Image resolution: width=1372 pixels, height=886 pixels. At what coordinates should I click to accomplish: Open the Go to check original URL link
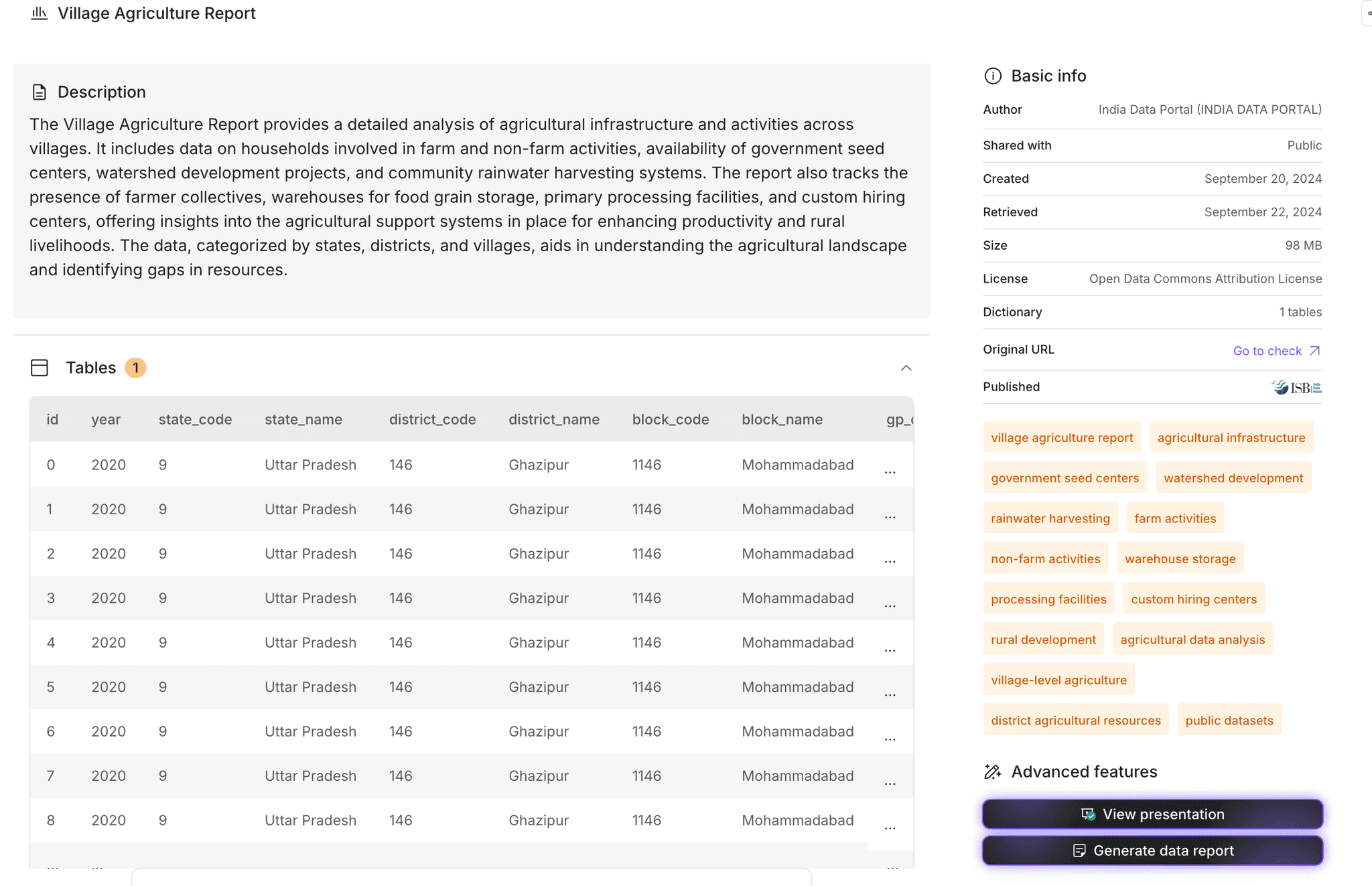coord(1267,351)
